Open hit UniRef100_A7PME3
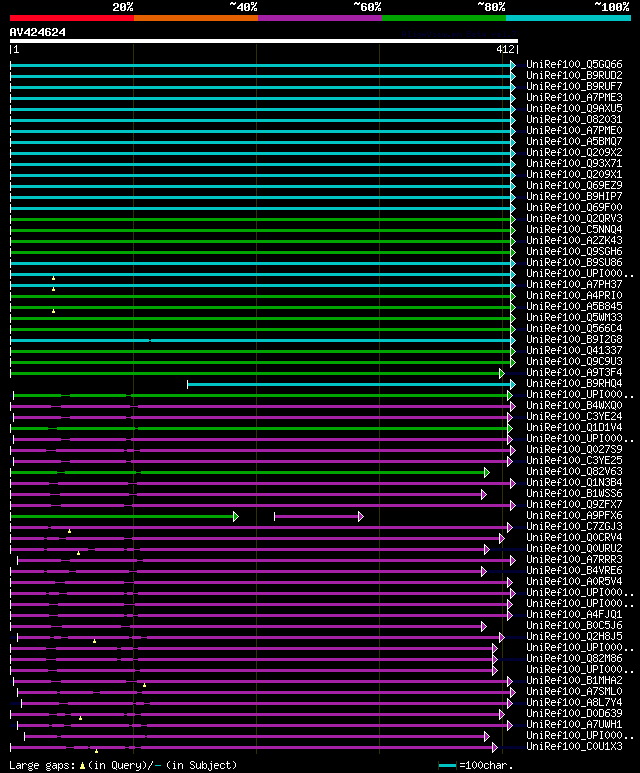640x773 pixels. coord(574,98)
